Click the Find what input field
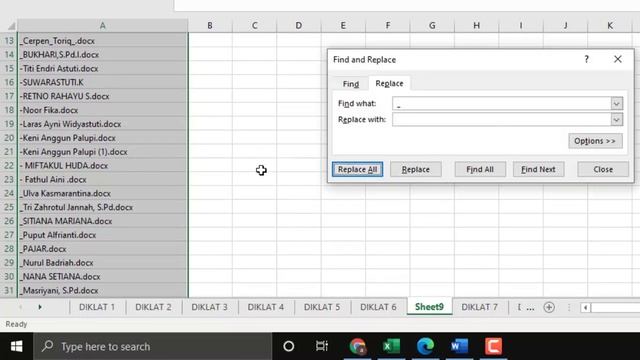Image resolution: width=640 pixels, height=360 pixels. (502, 104)
